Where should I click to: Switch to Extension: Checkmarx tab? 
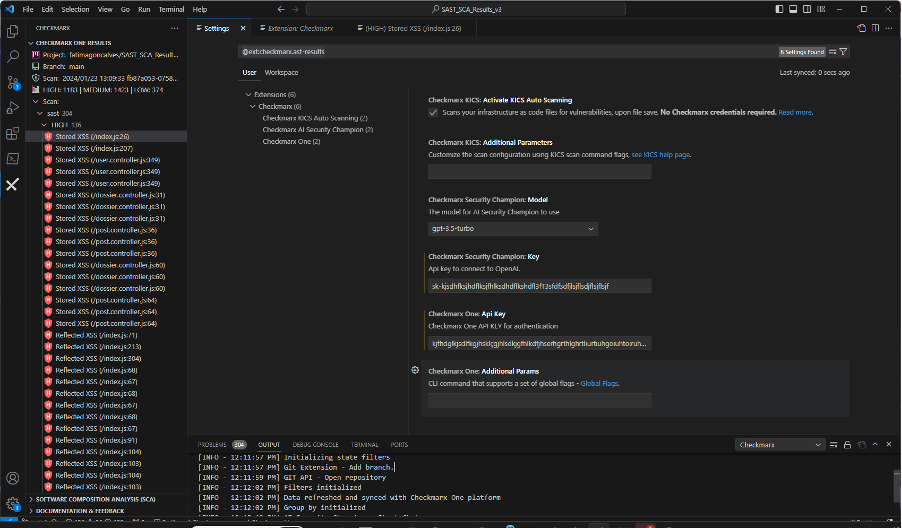tap(300, 28)
